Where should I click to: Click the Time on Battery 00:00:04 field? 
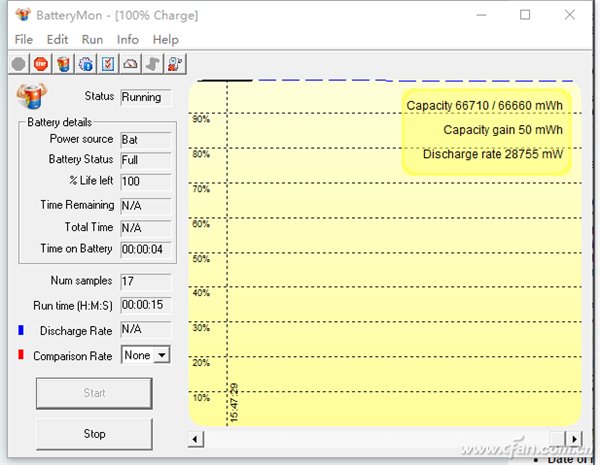click(x=145, y=250)
